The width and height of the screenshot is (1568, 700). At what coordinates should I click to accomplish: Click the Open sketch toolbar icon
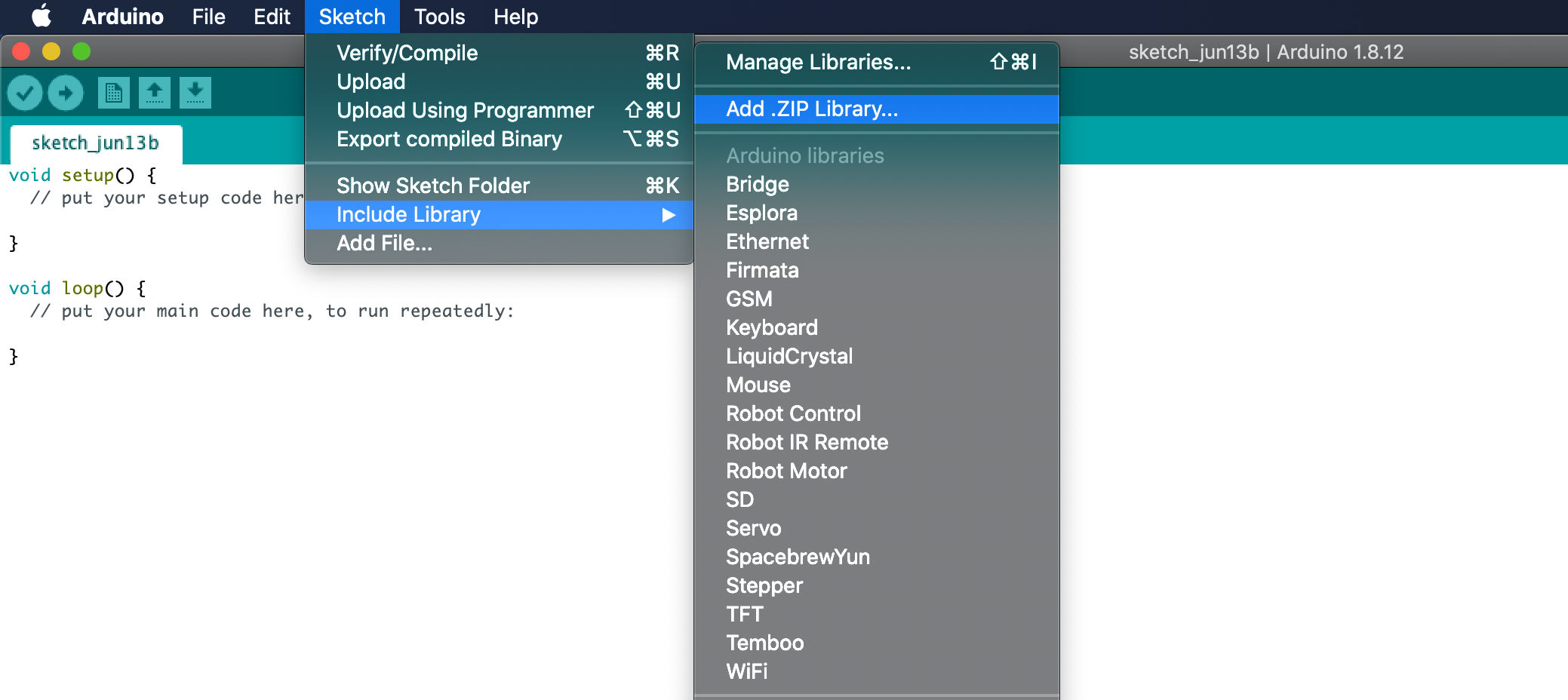click(x=155, y=92)
